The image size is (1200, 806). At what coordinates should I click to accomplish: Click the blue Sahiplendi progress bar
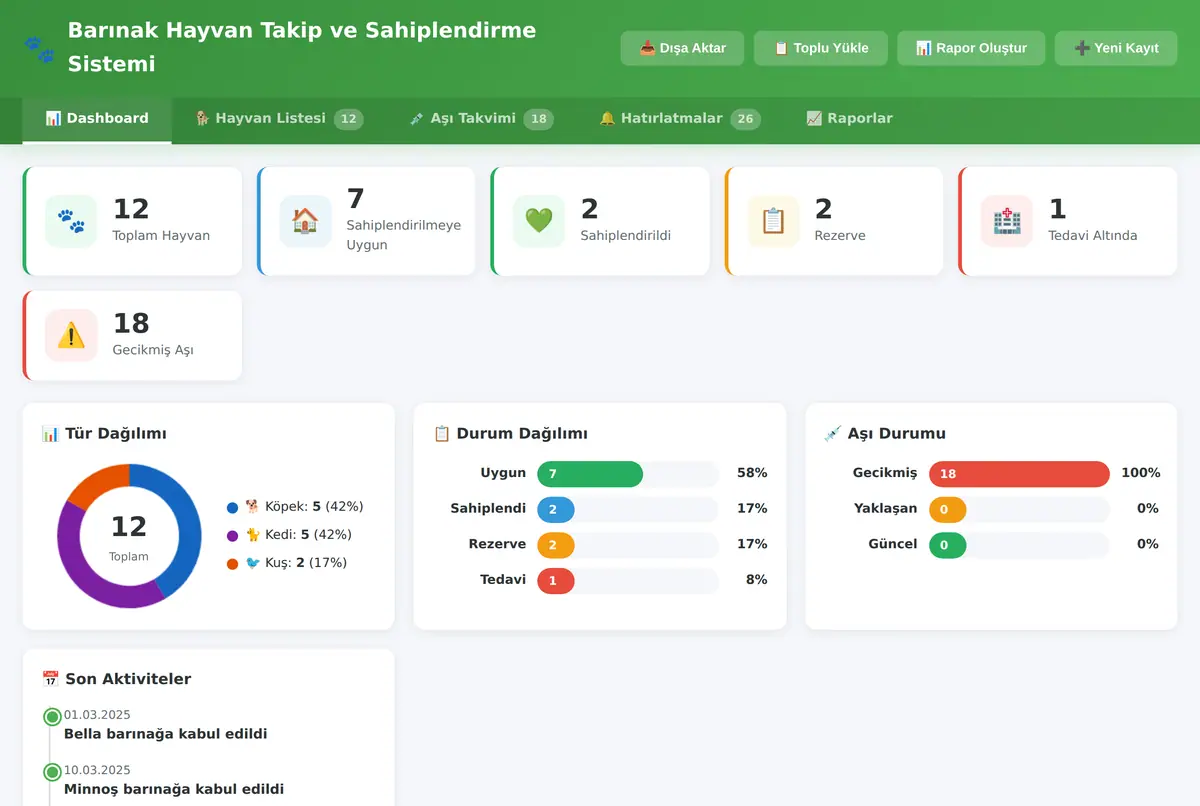click(x=556, y=509)
